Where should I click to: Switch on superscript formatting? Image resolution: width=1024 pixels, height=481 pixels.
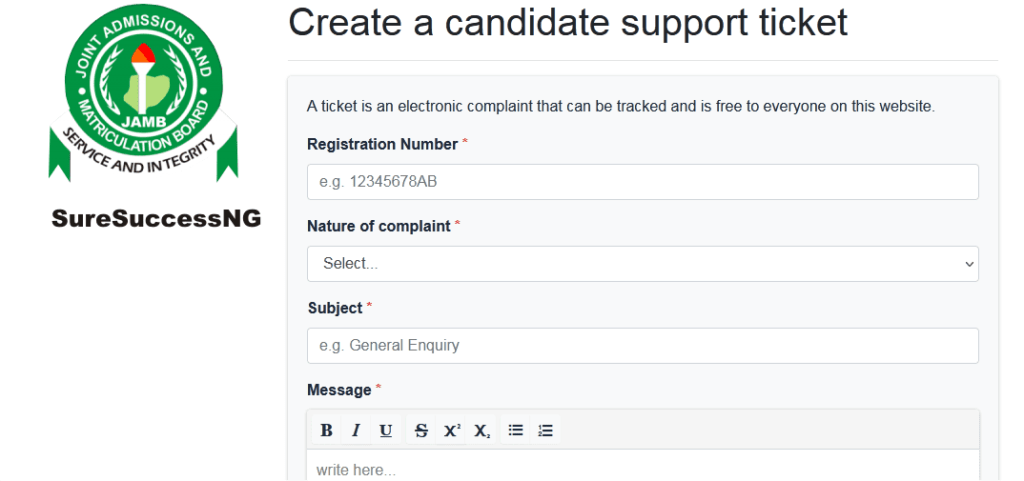click(452, 431)
